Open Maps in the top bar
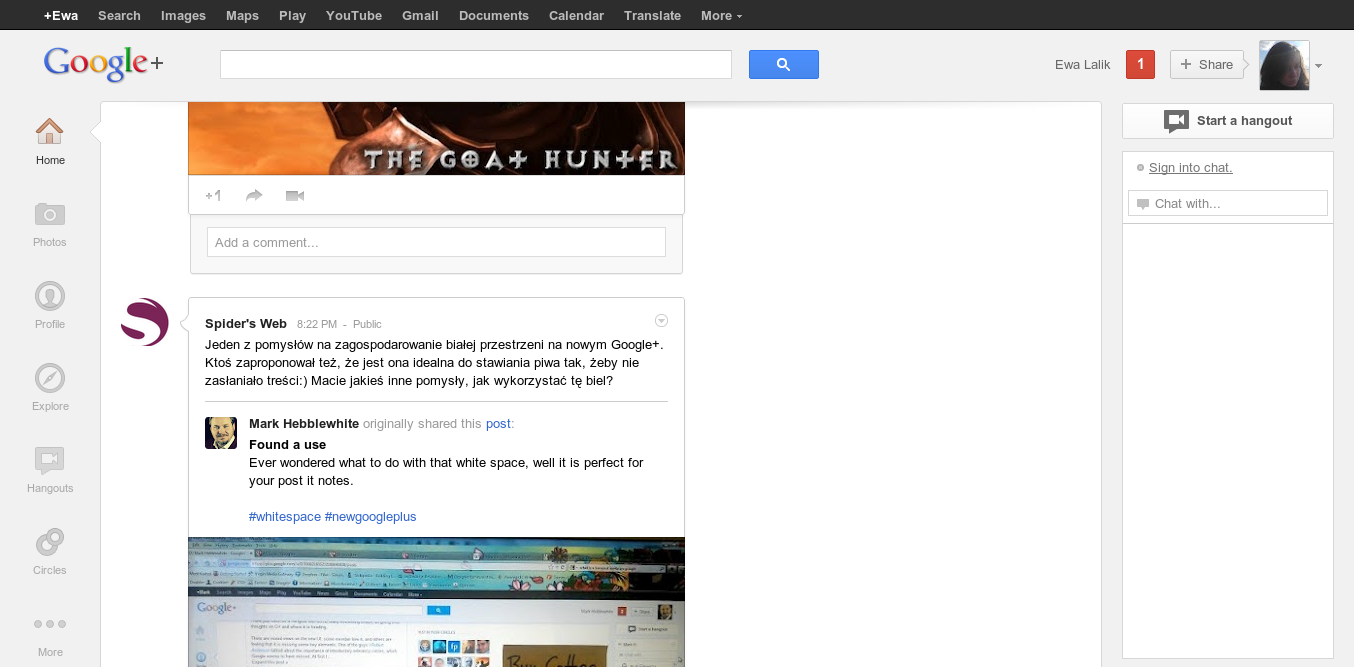Image resolution: width=1354 pixels, height=667 pixels. click(242, 15)
